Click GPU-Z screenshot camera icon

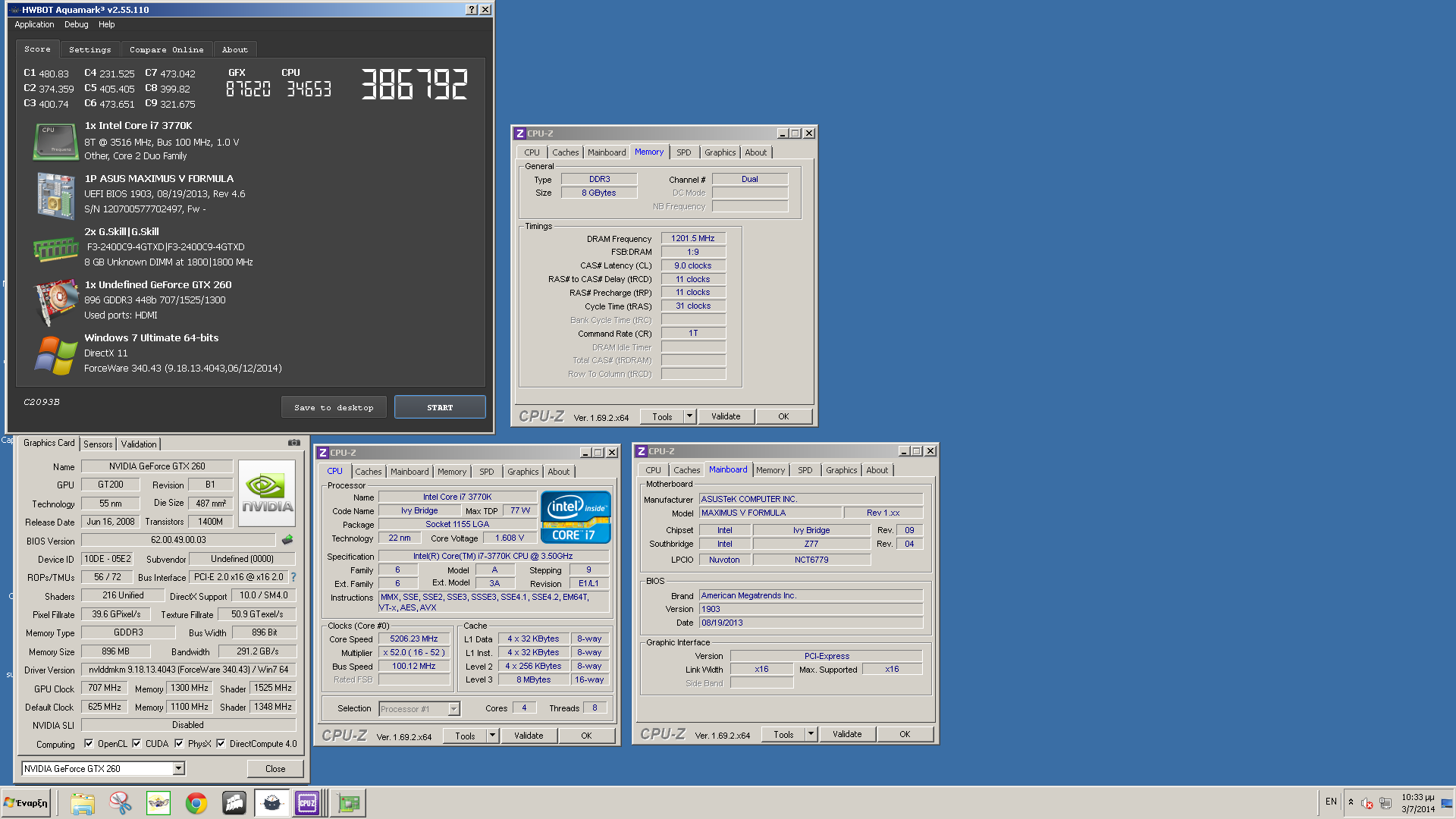(x=294, y=443)
